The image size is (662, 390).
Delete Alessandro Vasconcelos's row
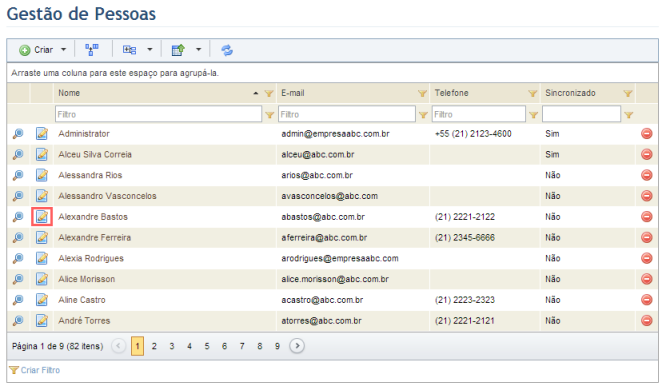tap(646, 196)
